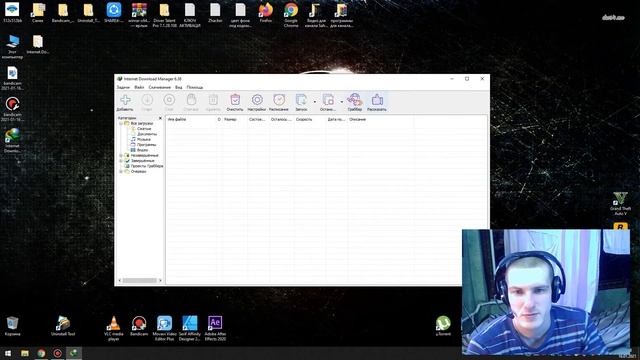
Task: Open File Explorer from the taskbar
Action: pos(24,353)
